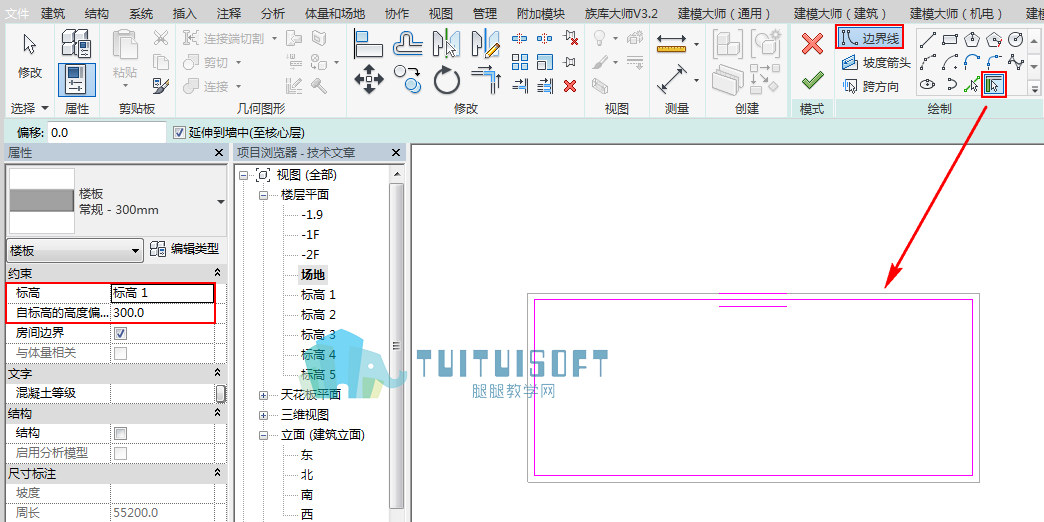
Task: Collapse the 约束 properties section
Action: pyautogui.click(x=217, y=273)
